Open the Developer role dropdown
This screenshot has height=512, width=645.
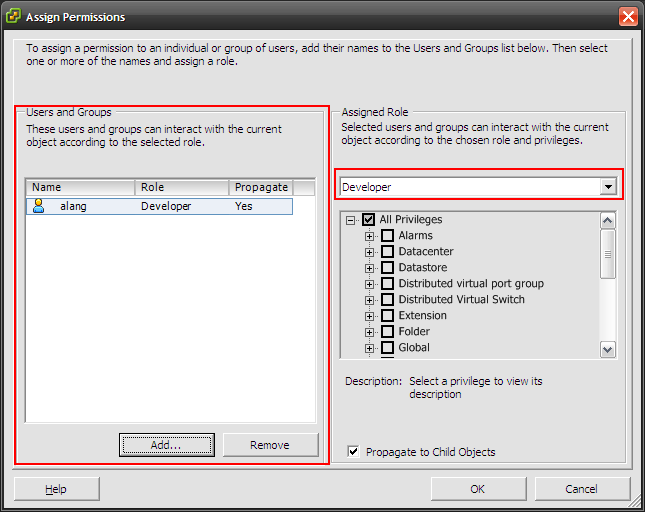608,187
